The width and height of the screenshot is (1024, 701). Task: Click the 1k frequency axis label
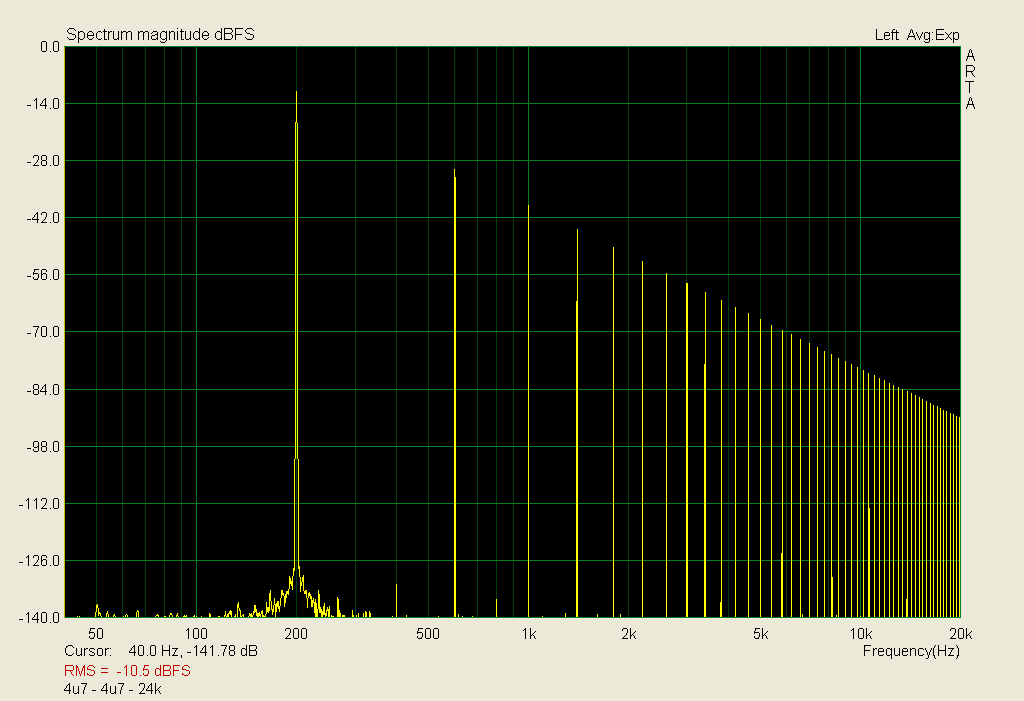pos(529,634)
